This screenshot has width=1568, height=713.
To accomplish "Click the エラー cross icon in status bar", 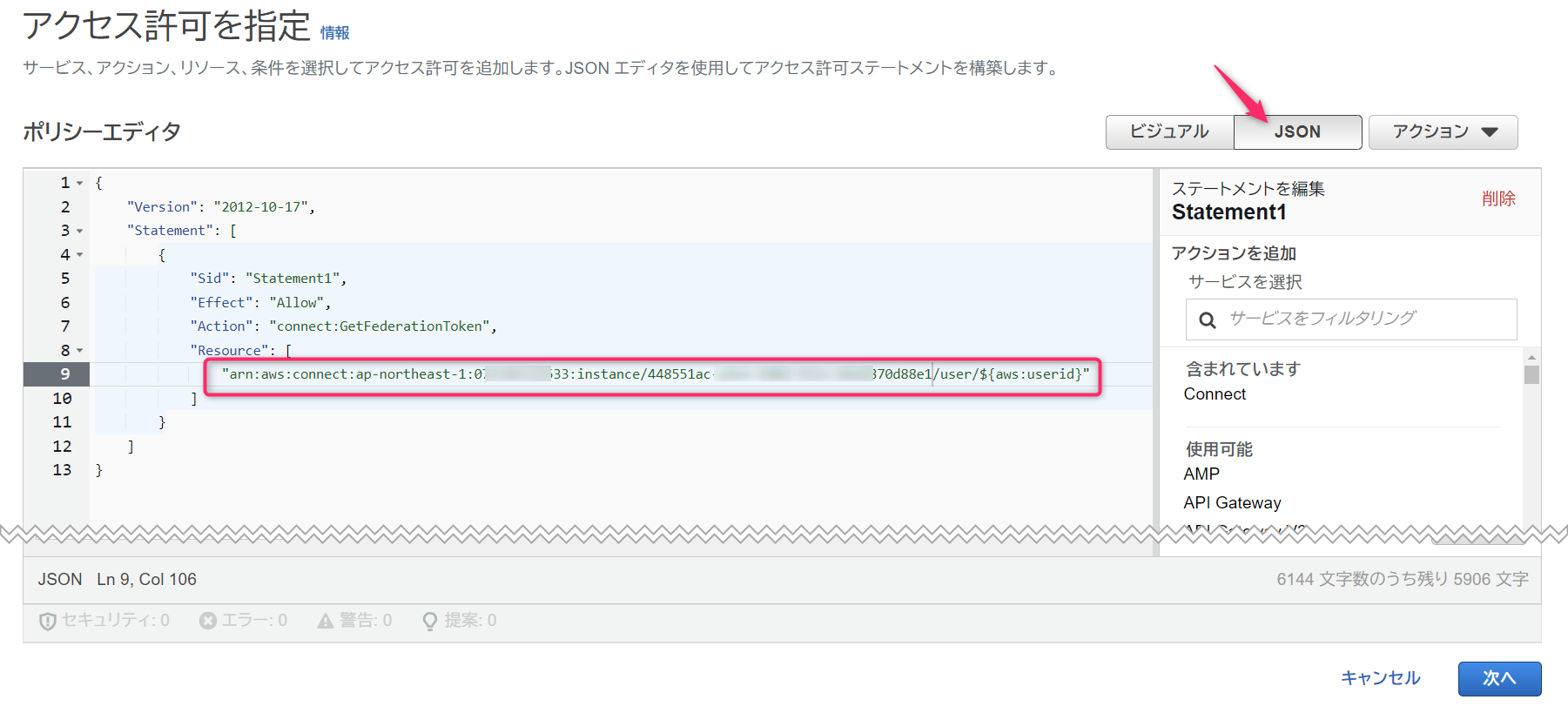I will coord(208,621).
